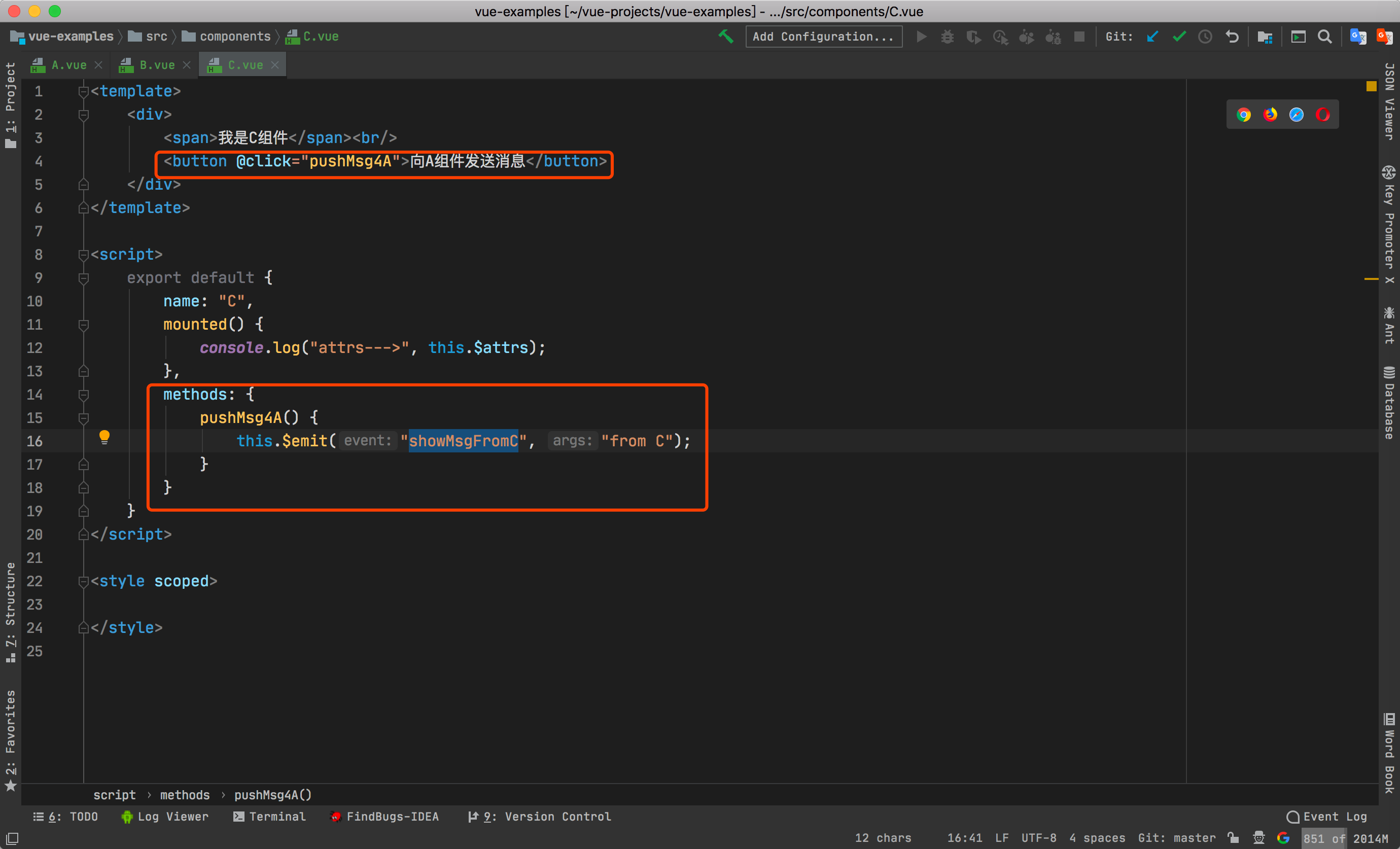This screenshot has height=849, width=1400.
Task: Open preview in Firefox browser icon
Action: coord(1270,115)
